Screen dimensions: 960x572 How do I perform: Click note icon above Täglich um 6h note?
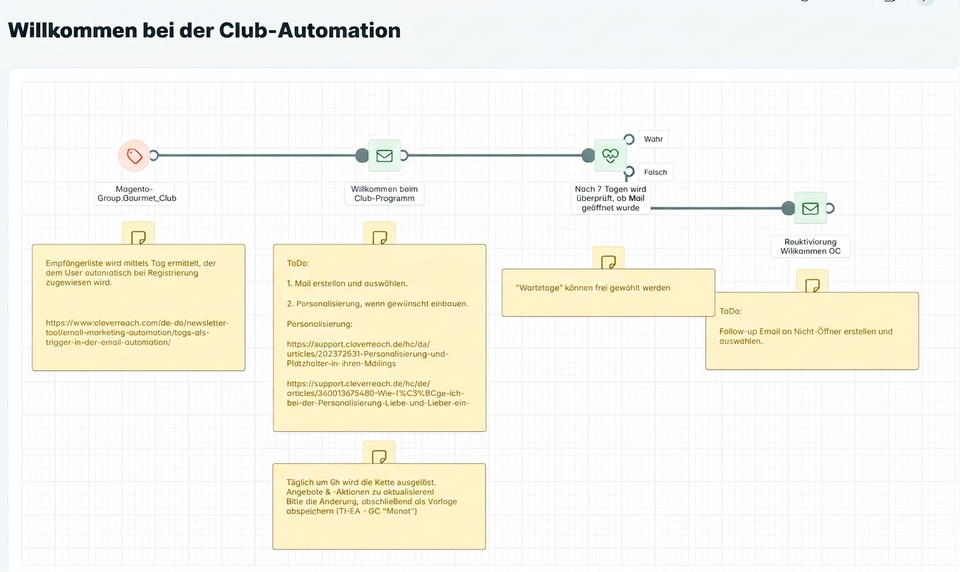pyautogui.click(x=379, y=454)
